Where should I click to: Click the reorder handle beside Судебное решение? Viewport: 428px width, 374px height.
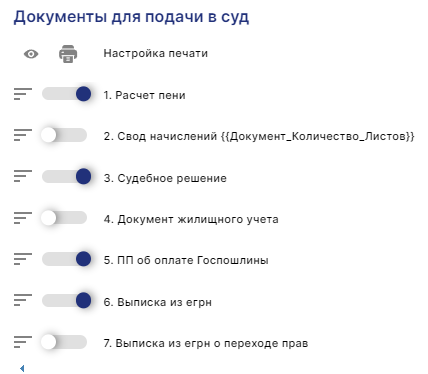click(x=23, y=176)
